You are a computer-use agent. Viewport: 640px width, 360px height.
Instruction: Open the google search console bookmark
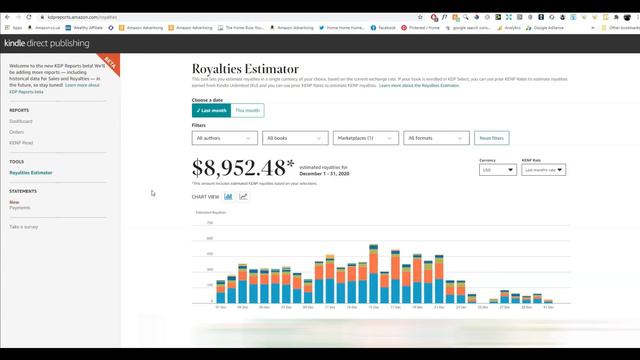click(468, 28)
